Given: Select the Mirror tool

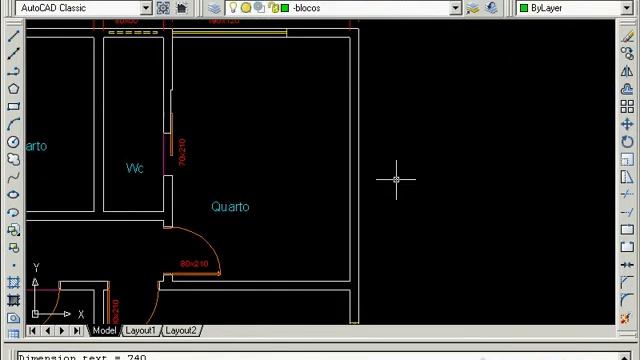Looking at the screenshot, I should pos(627,71).
